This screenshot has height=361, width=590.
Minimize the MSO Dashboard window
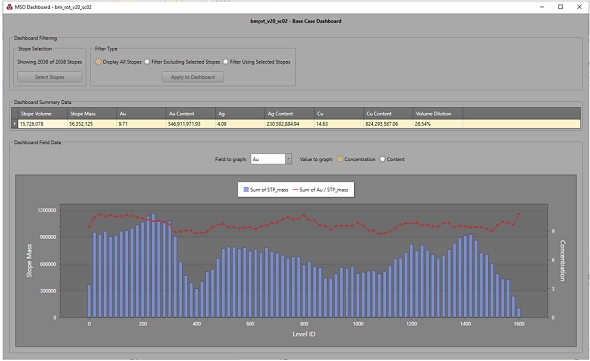(x=542, y=7)
